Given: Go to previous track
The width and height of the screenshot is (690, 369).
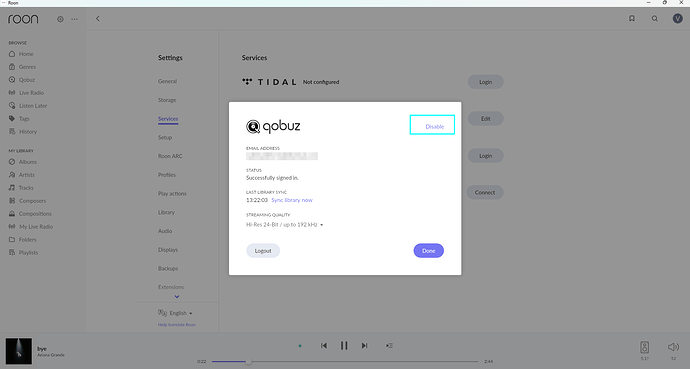Looking at the screenshot, I should 324,346.
